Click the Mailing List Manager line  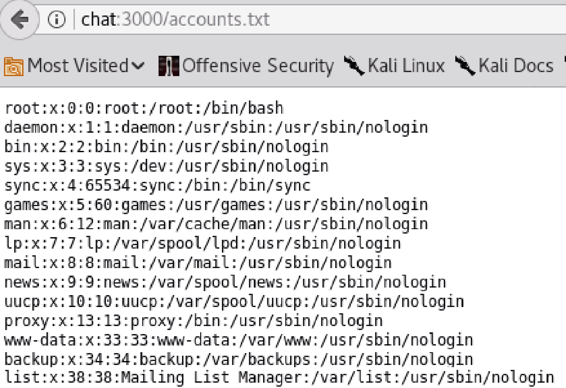click(279, 378)
